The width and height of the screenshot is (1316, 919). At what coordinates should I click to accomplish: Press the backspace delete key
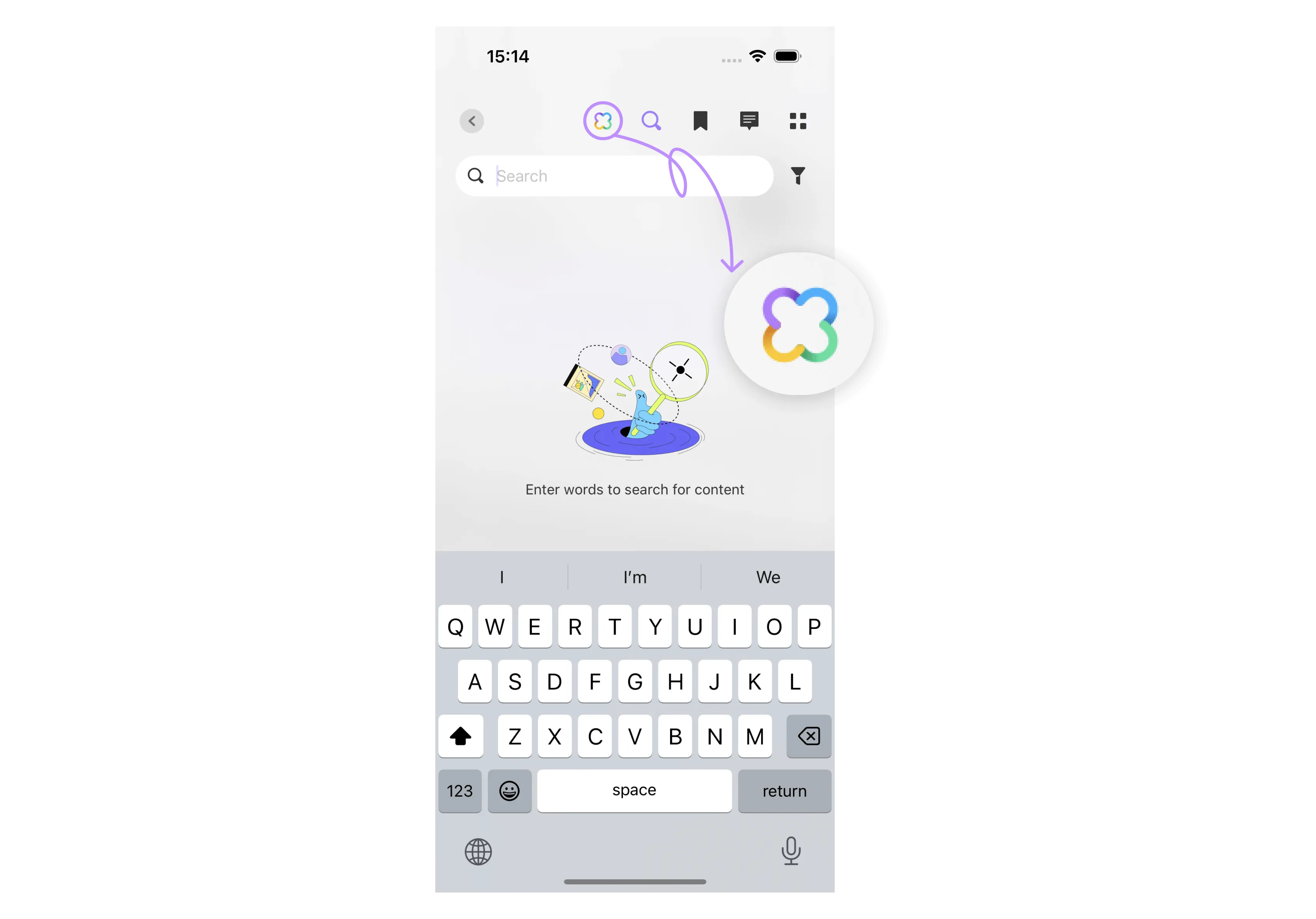808,736
